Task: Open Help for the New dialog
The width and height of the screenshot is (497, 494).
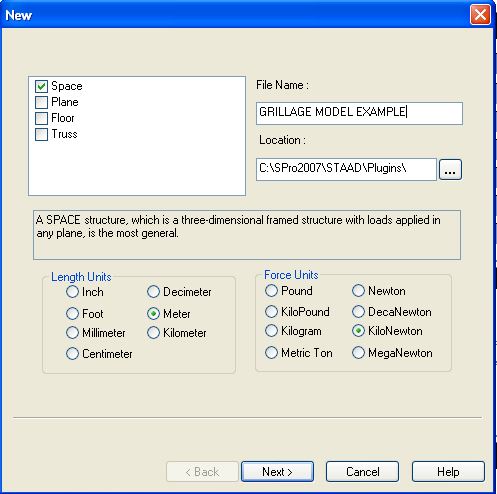Action: coord(448,472)
